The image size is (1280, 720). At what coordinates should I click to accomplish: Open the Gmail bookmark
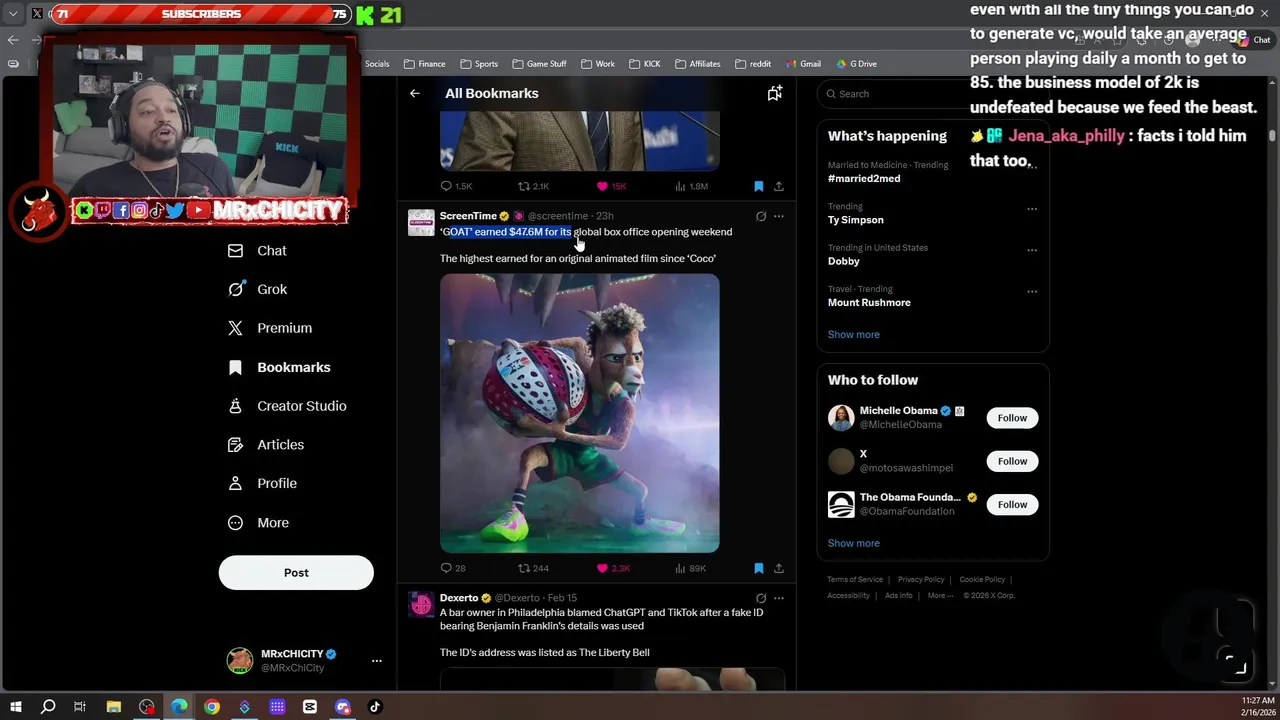[x=804, y=64]
